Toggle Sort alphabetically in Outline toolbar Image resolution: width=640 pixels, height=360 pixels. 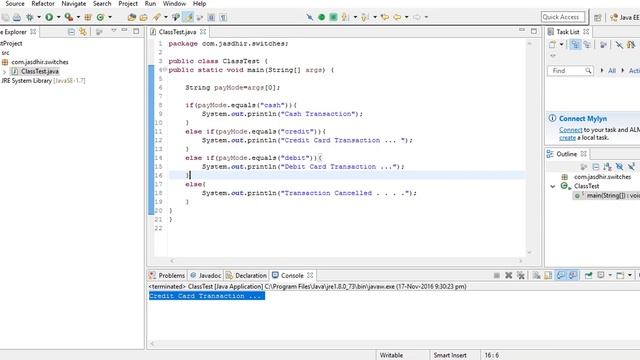click(x=607, y=167)
